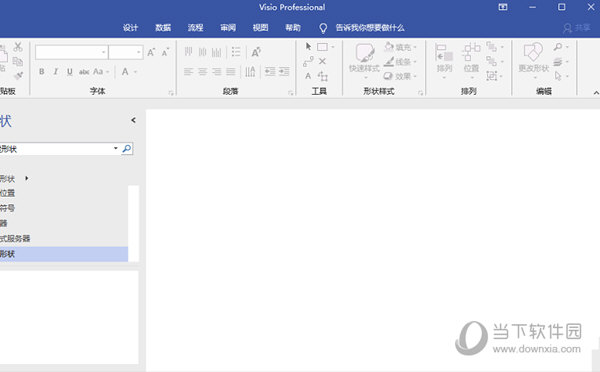Open the Process (流程) tab
The height and width of the screenshot is (372, 600).
(x=195, y=28)
